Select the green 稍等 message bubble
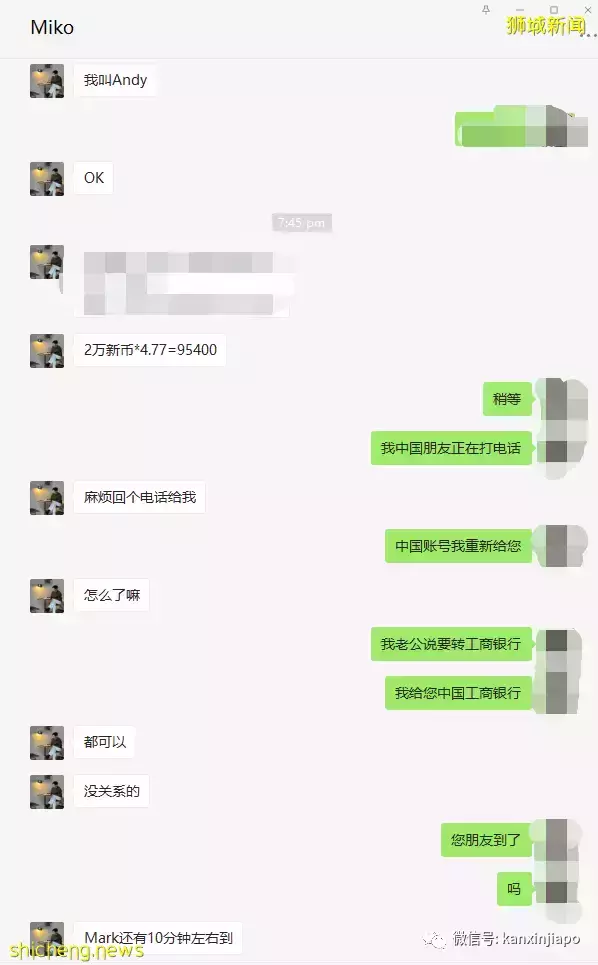This screenshot has width=598, height=965. pyautogui.click(x=507, y=399)
